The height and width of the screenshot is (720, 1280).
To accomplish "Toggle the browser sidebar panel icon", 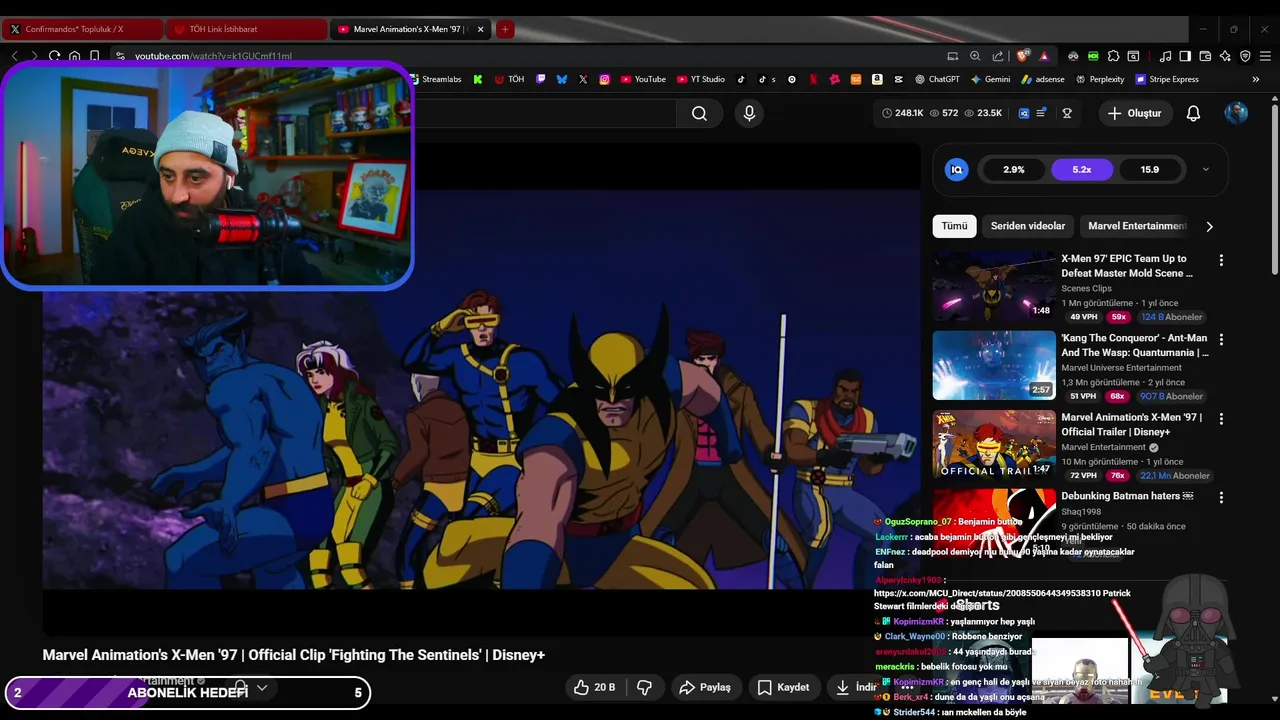I will (x=1185, y=56).
